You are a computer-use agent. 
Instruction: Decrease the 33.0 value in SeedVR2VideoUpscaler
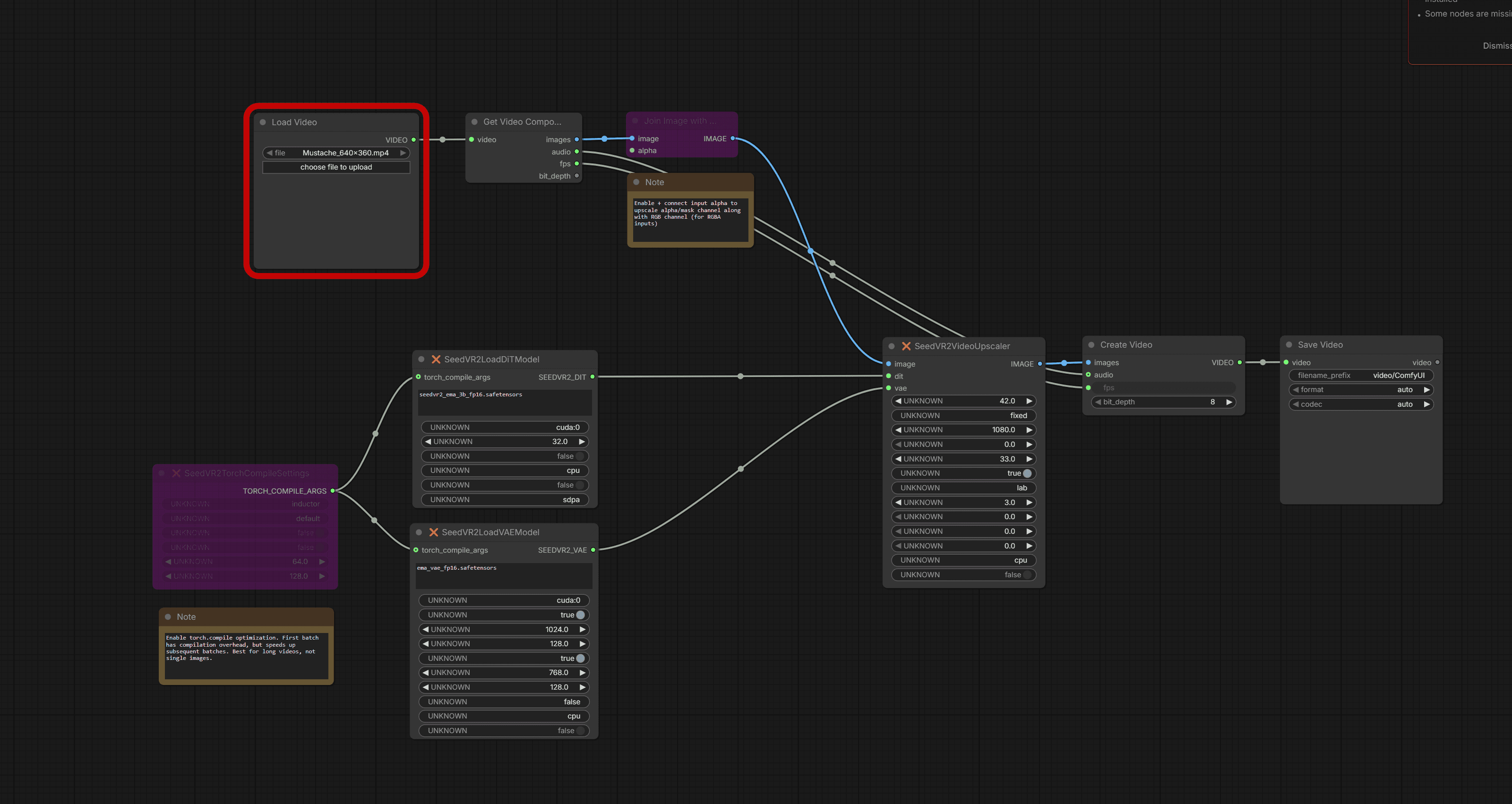coord(898,460)
